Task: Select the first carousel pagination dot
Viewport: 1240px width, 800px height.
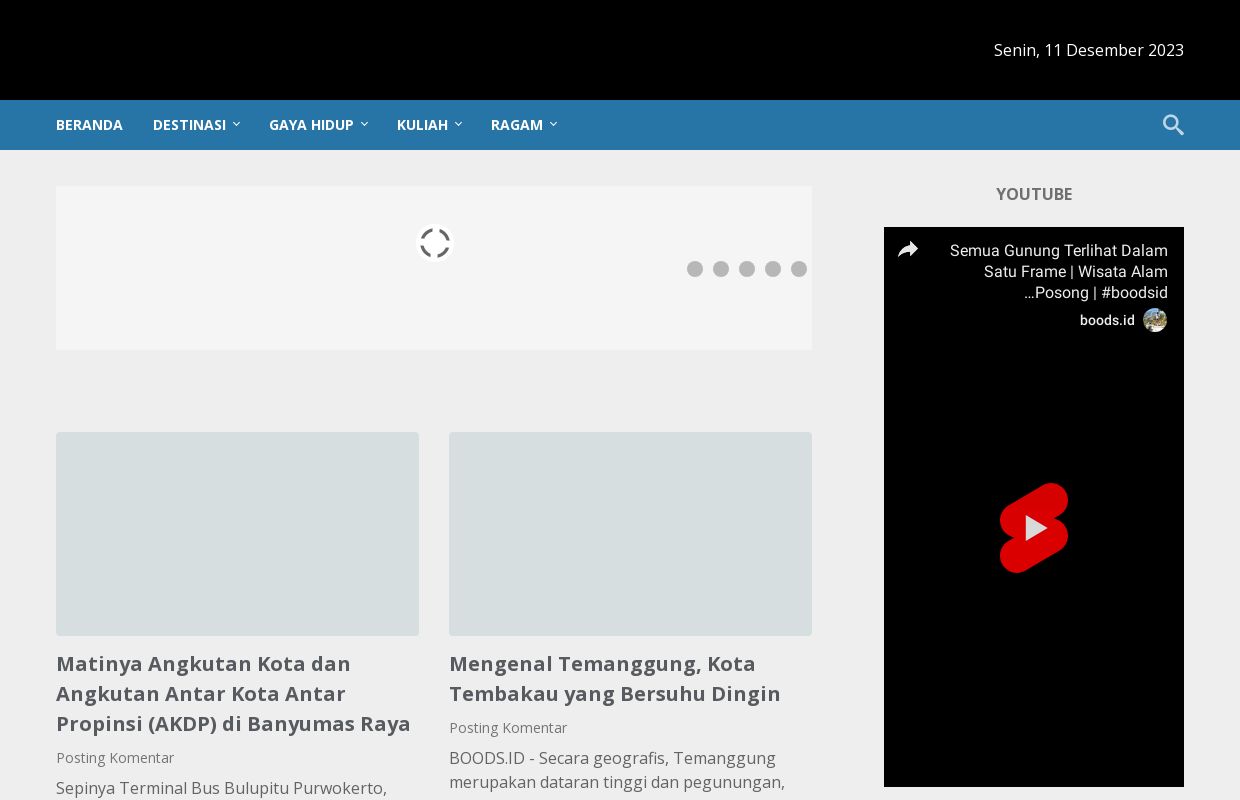Action: pyautogui.click(x=695, y=268)
